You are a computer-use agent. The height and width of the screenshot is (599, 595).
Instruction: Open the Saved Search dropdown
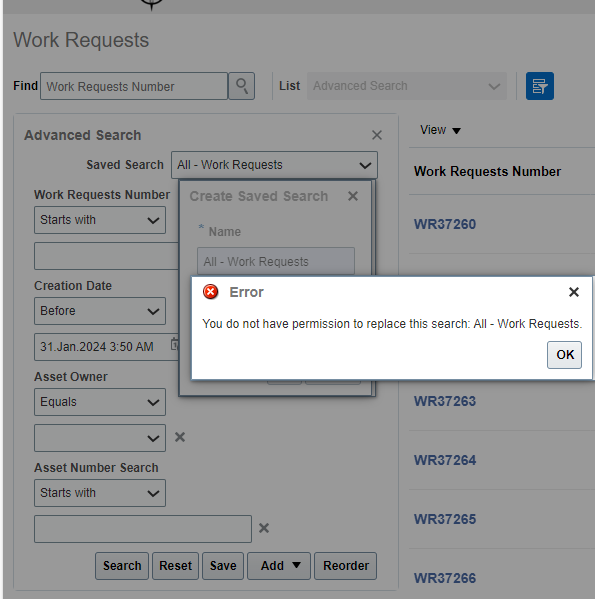[x=274, y=165]
